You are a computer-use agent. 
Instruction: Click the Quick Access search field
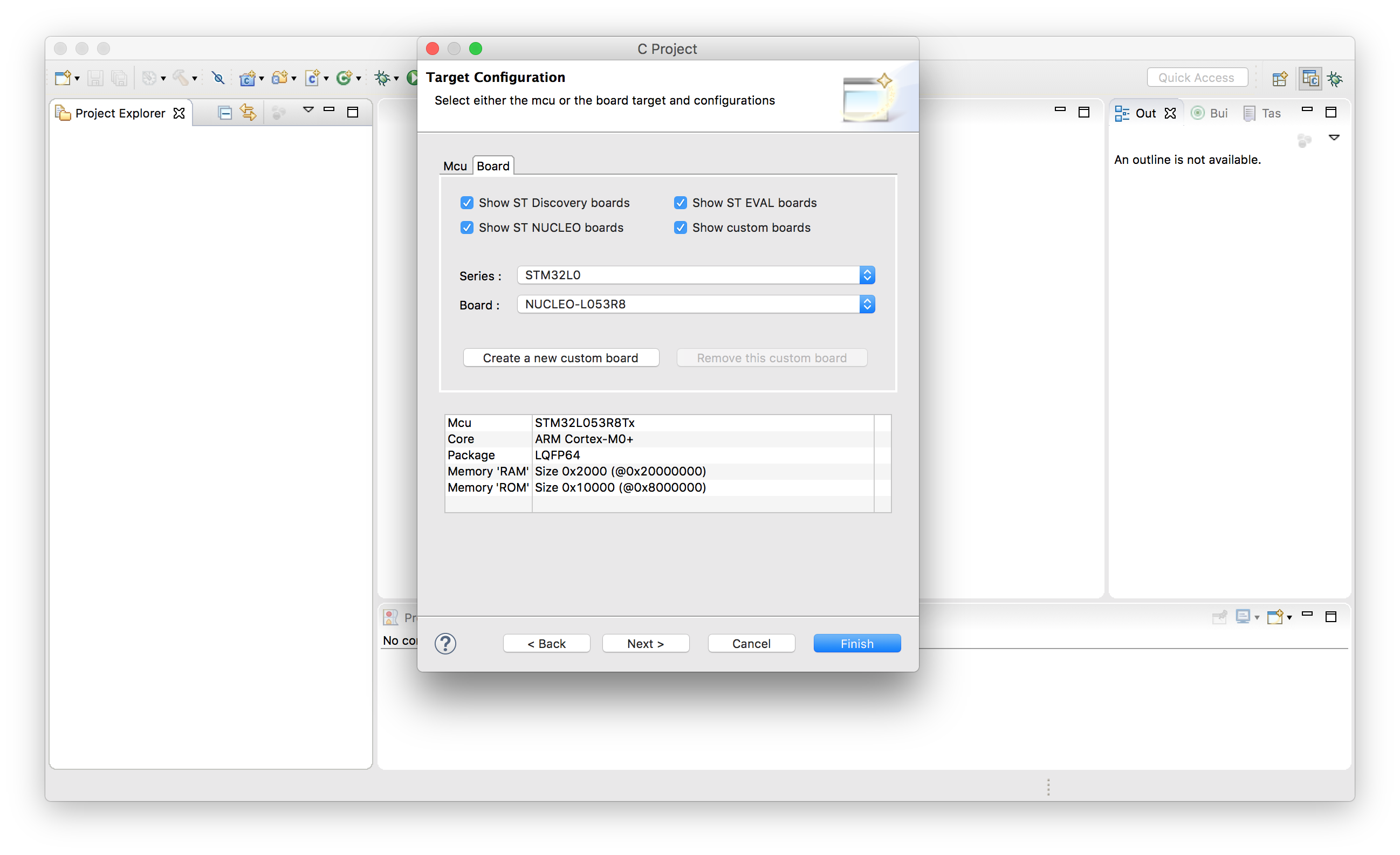[x=1197, y=78]
